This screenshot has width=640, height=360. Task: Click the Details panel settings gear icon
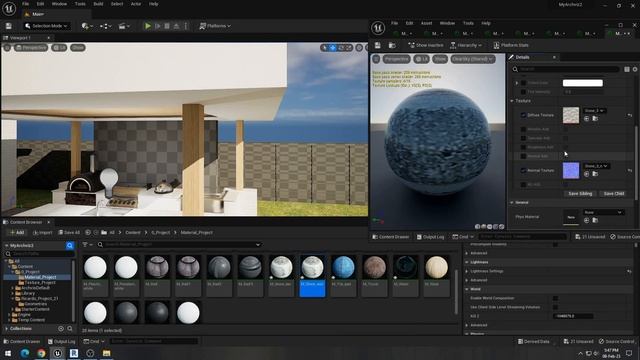point(635,69)
